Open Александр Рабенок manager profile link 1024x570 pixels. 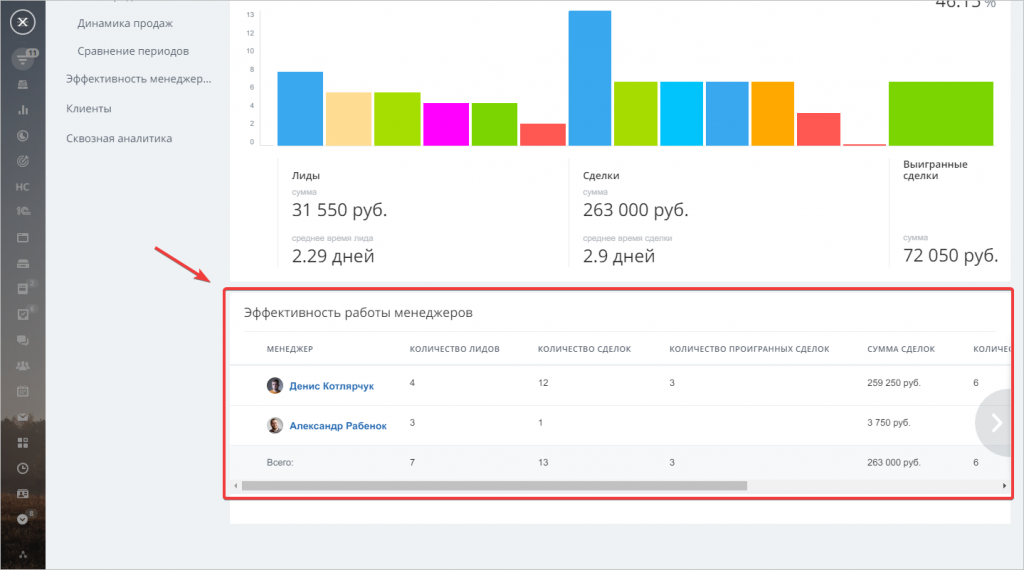[337, 425]
